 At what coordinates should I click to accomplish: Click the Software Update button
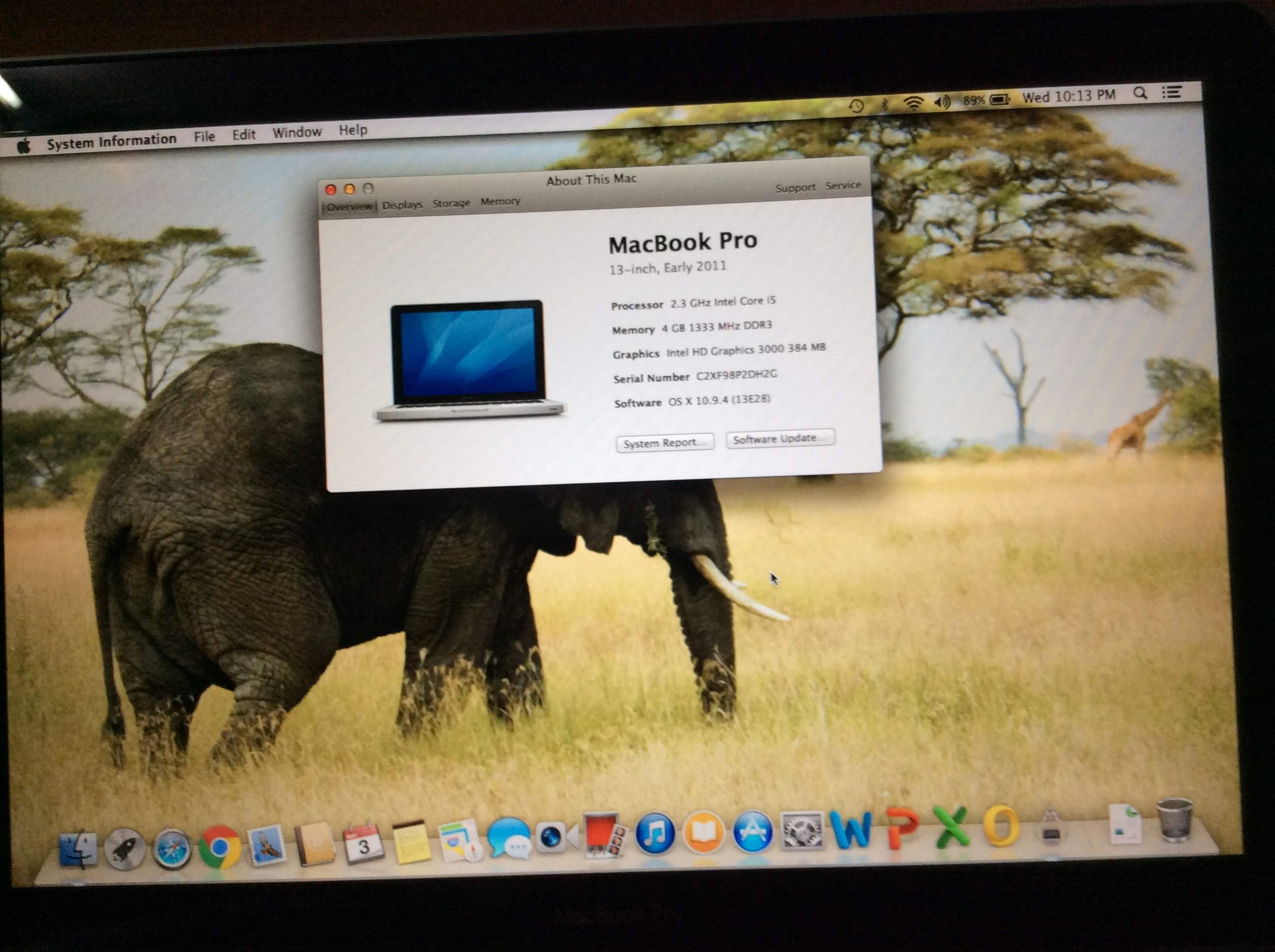tap(780, 439)
